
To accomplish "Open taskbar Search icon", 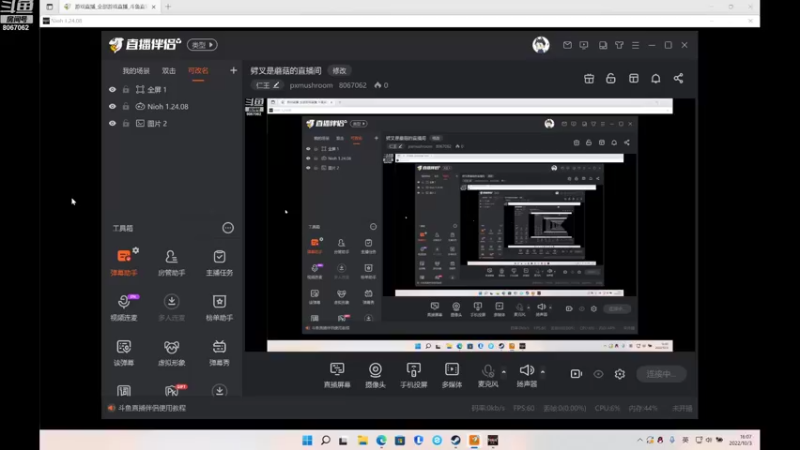I will [326, 440].
